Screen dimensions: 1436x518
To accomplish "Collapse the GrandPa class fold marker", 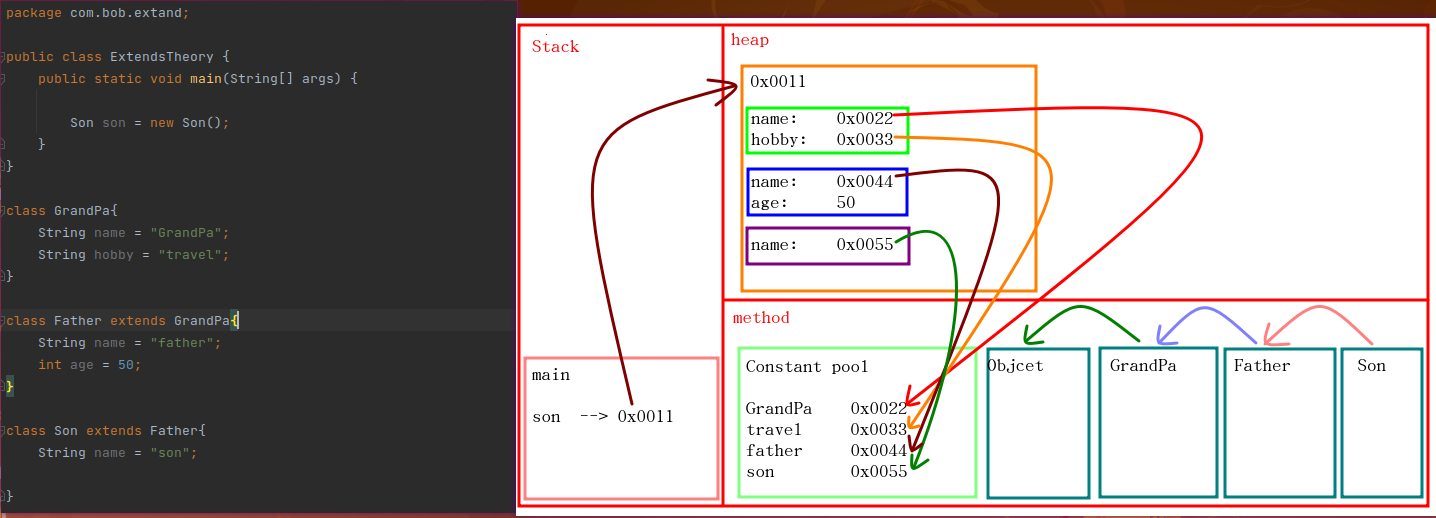I will point(4,211).
